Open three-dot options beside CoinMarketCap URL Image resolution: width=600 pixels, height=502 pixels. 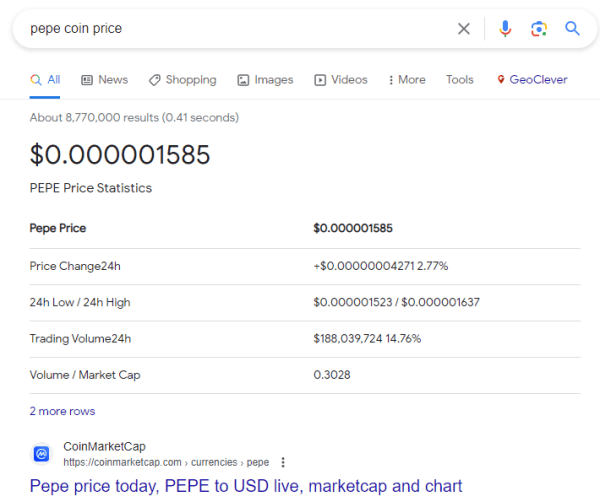click(283, 463)
